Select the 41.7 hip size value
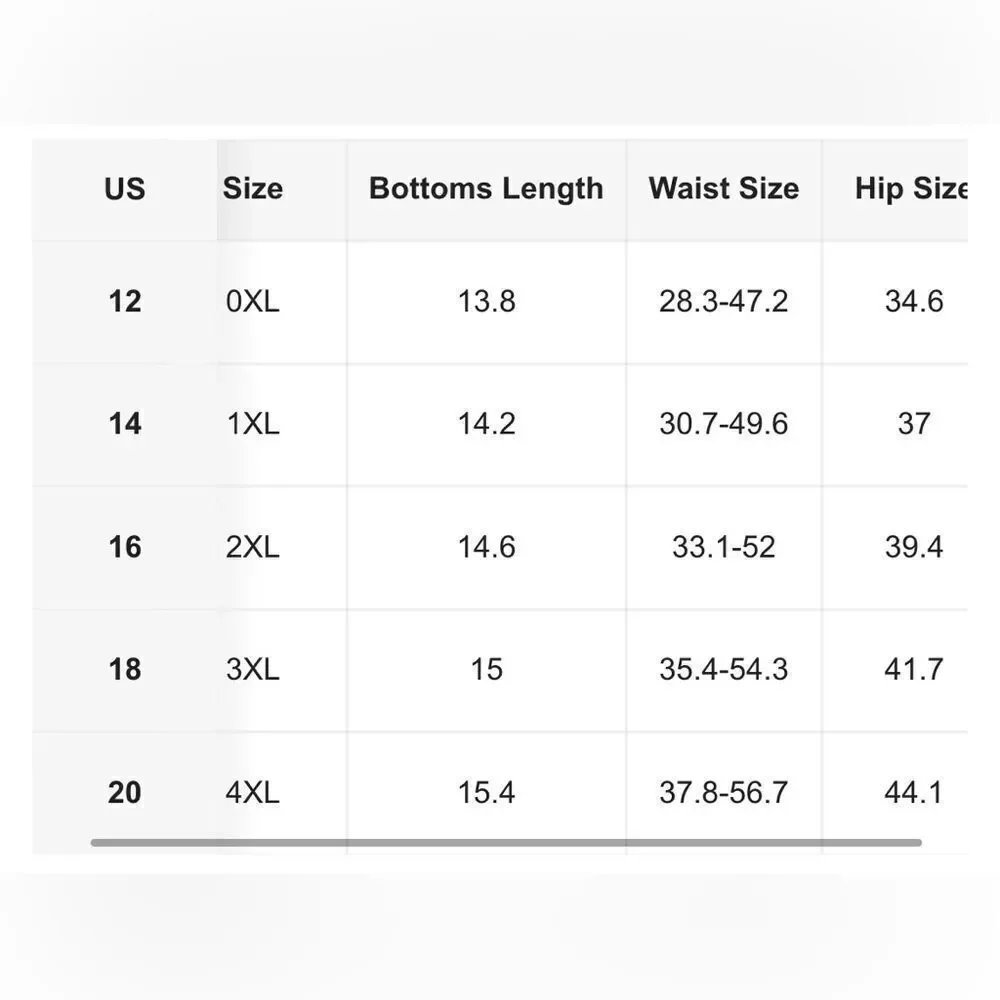1000x1000 pixels. click(x=914, y=669)
